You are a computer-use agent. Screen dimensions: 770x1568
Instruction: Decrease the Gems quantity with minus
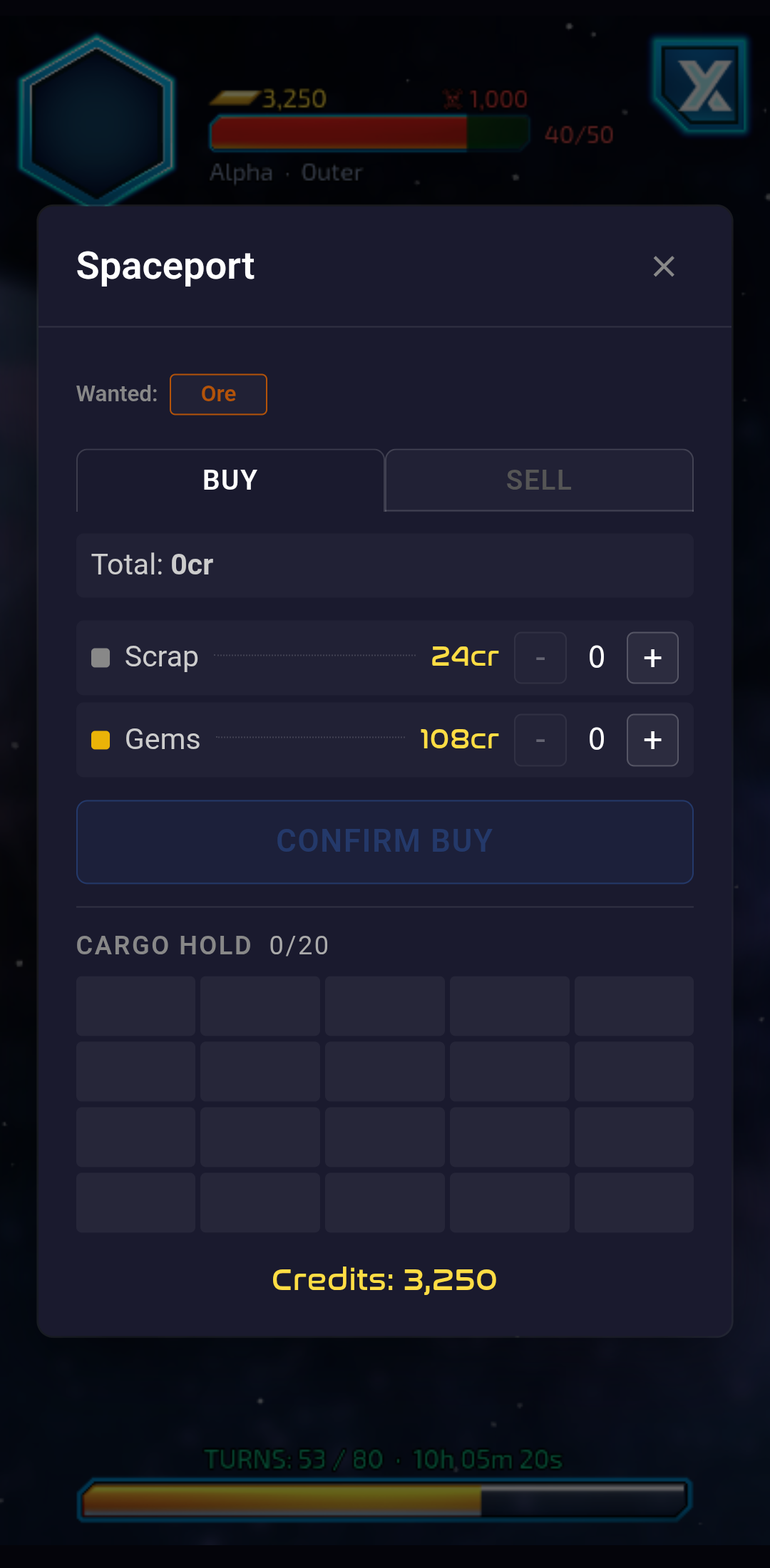(540, 740)
